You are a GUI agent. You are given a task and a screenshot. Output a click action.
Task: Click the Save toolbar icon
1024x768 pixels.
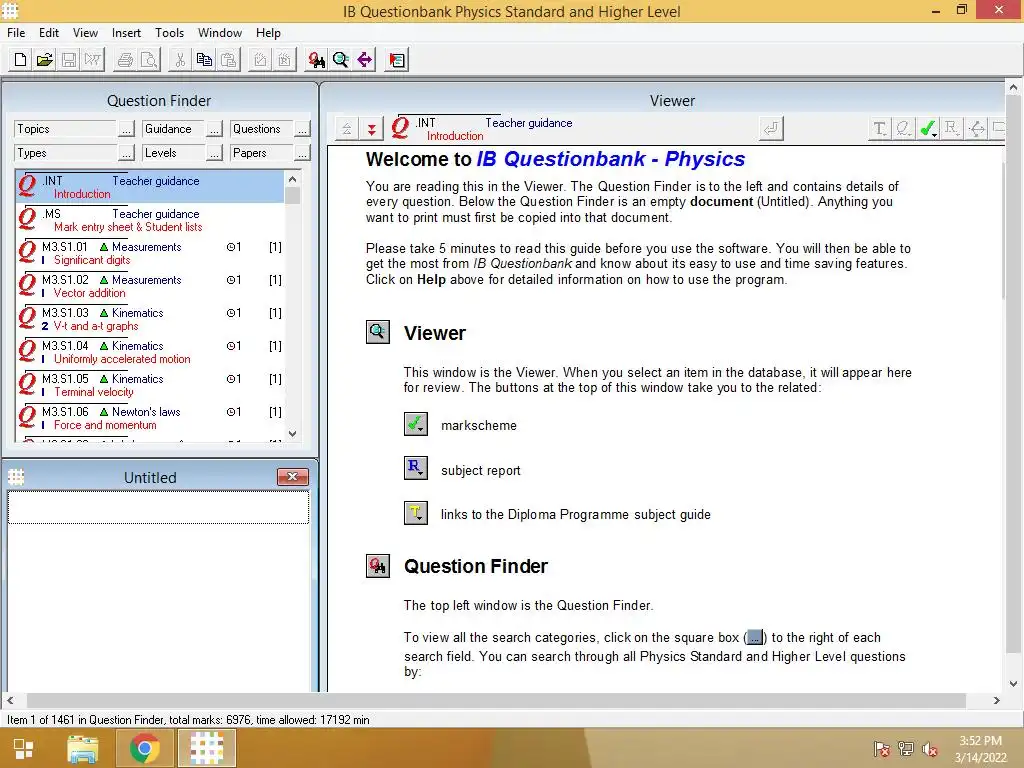point(69,60)
